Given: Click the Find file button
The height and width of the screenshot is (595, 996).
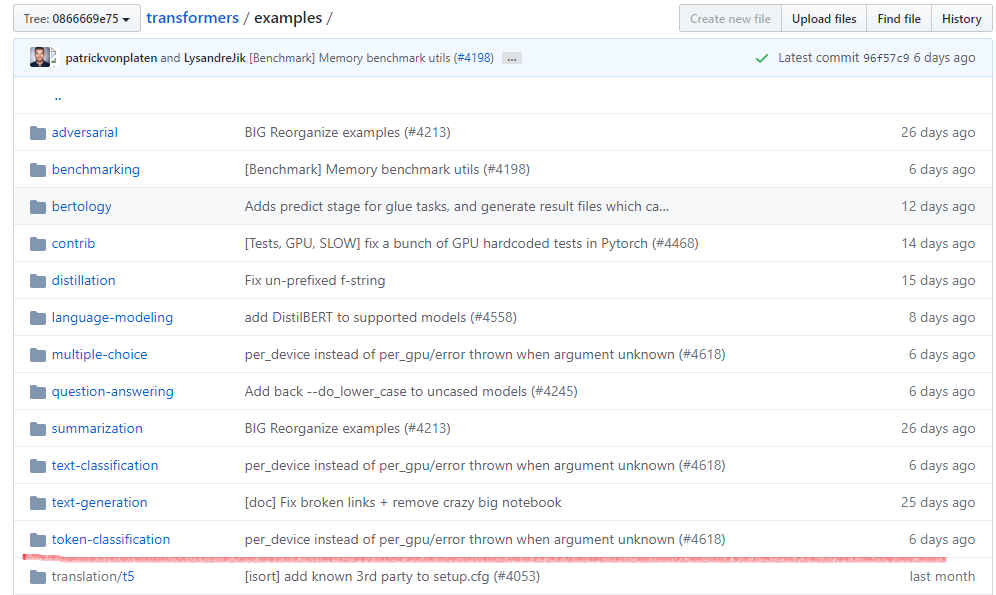Looking at the screenshot, I should 898,18.
